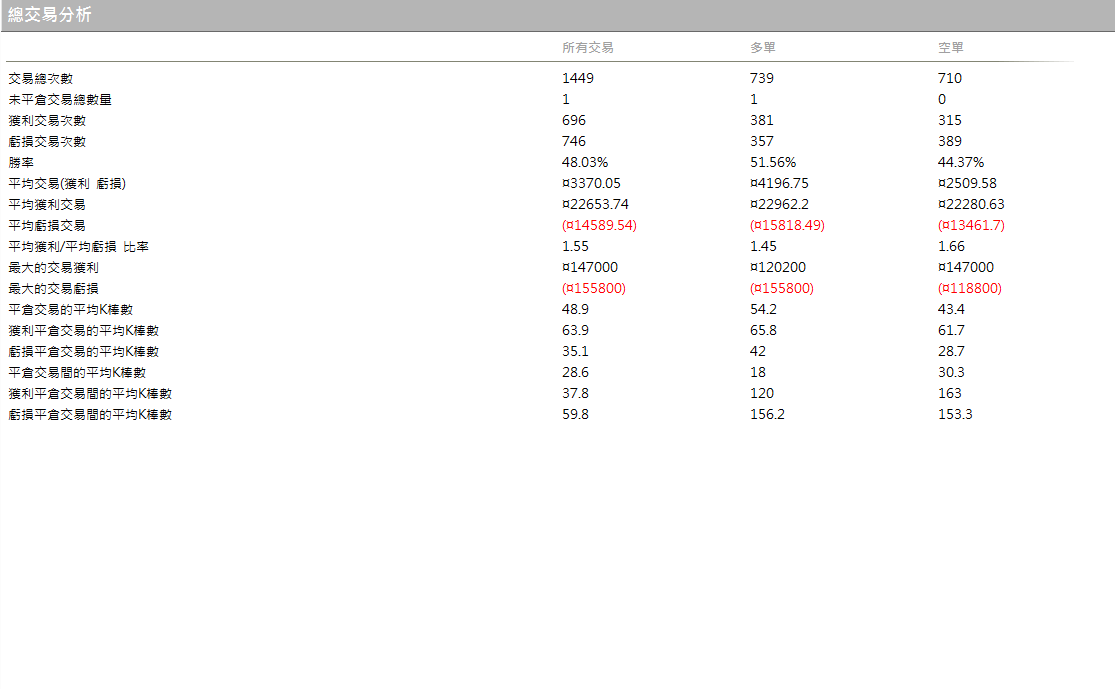Select long average trade ¤4196.75
Viewport: 1115px width, 689px height.
[779, 183]
